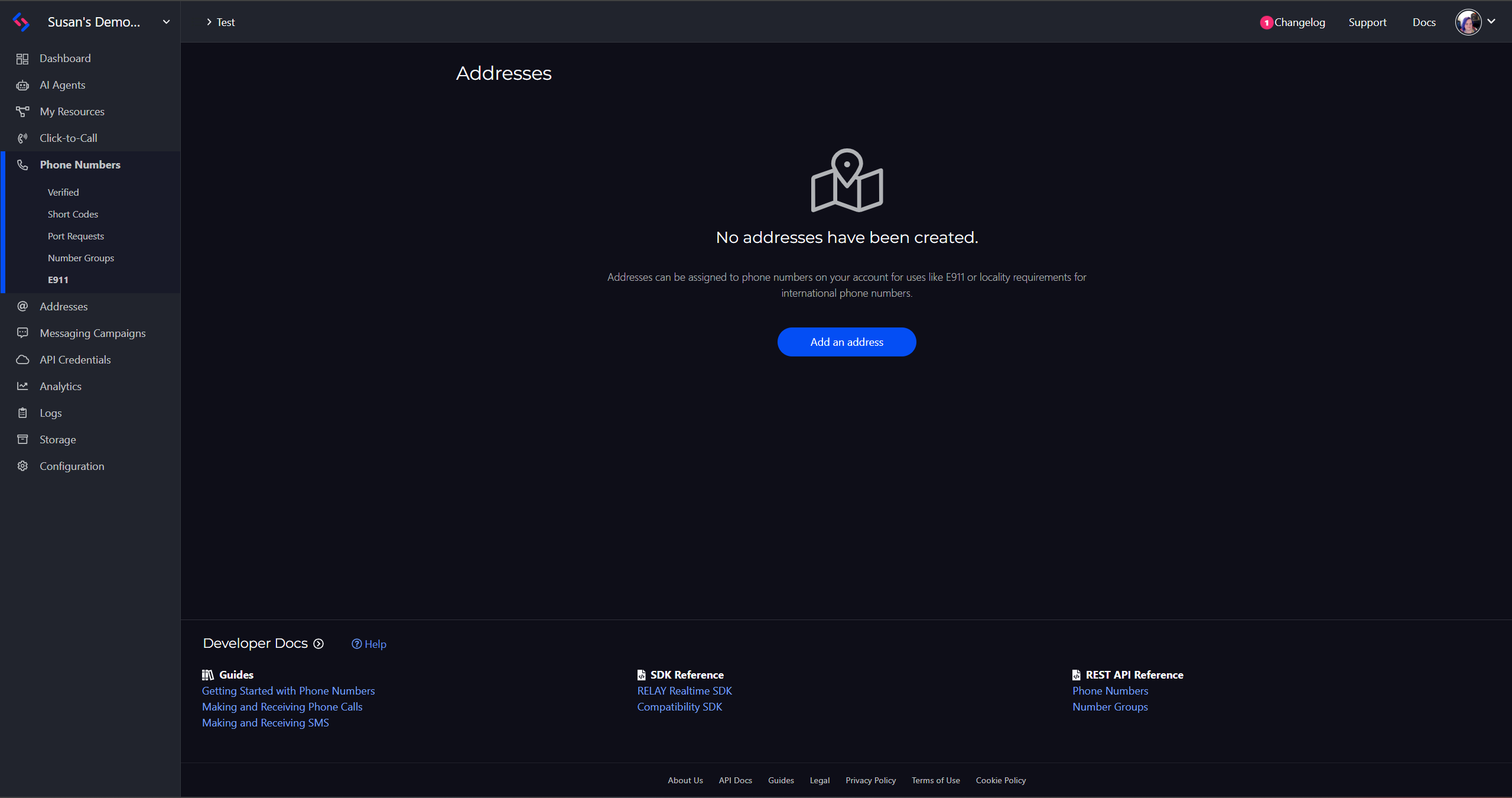Open the Port Requests submenu item

[x=76, y=236]
